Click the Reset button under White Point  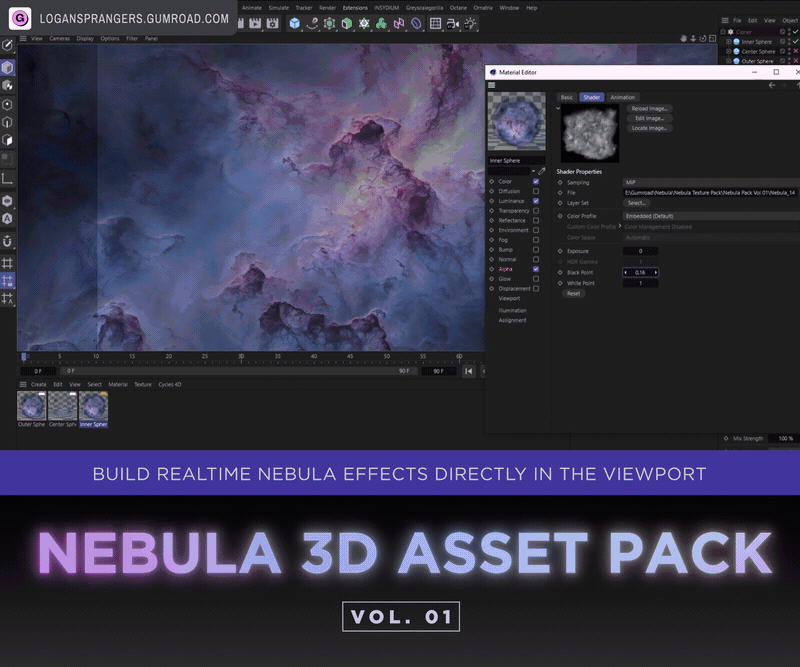coord(573,293)
